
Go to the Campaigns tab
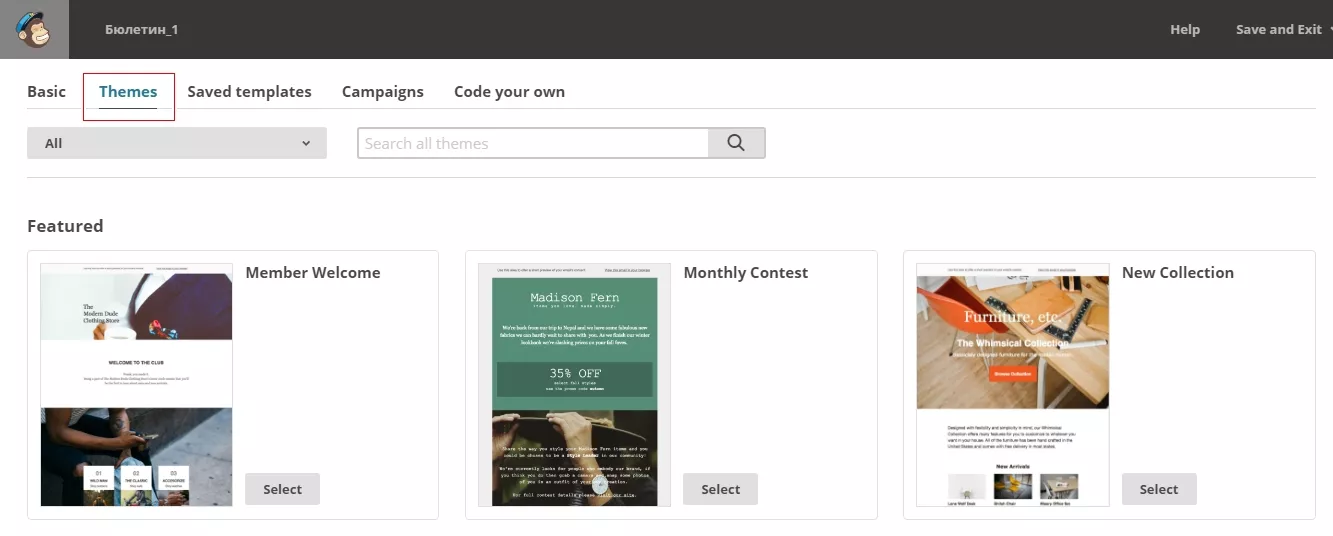coord(383,91)
